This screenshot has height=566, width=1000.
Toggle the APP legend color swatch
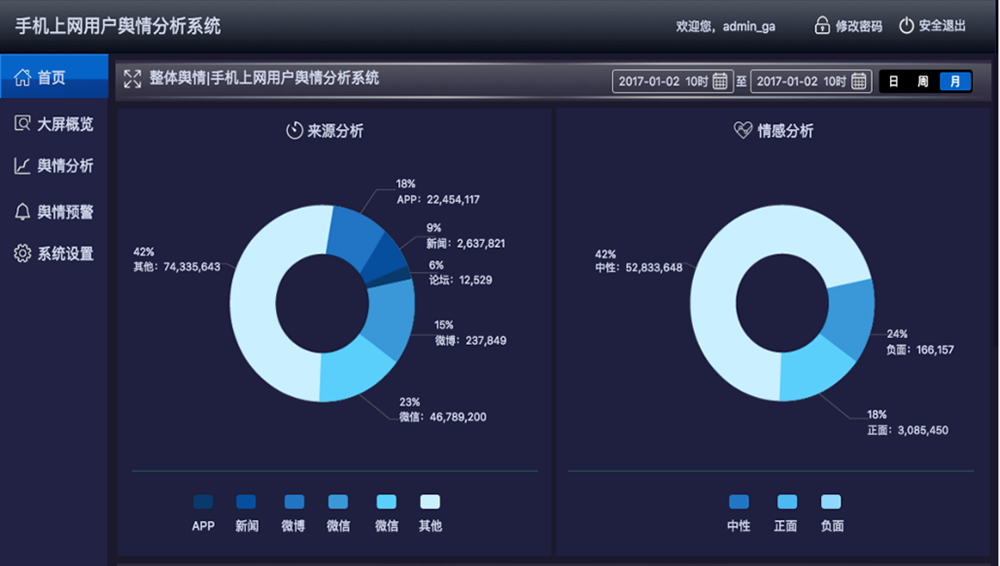(x=203, y=502)
